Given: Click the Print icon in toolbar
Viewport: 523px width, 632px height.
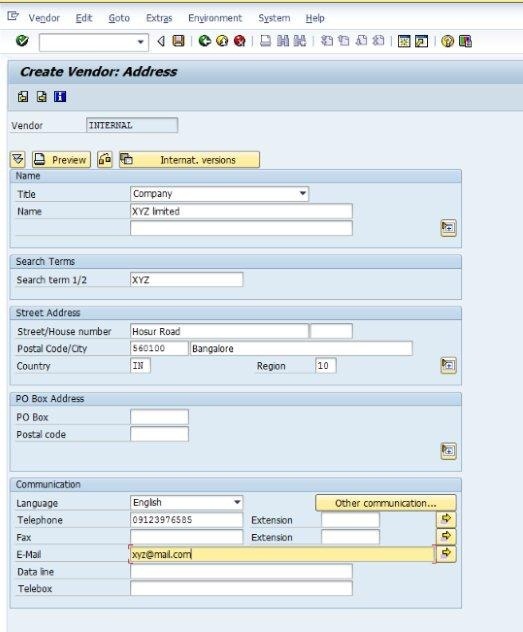Looking at the screenshot, I should point(266,41).
